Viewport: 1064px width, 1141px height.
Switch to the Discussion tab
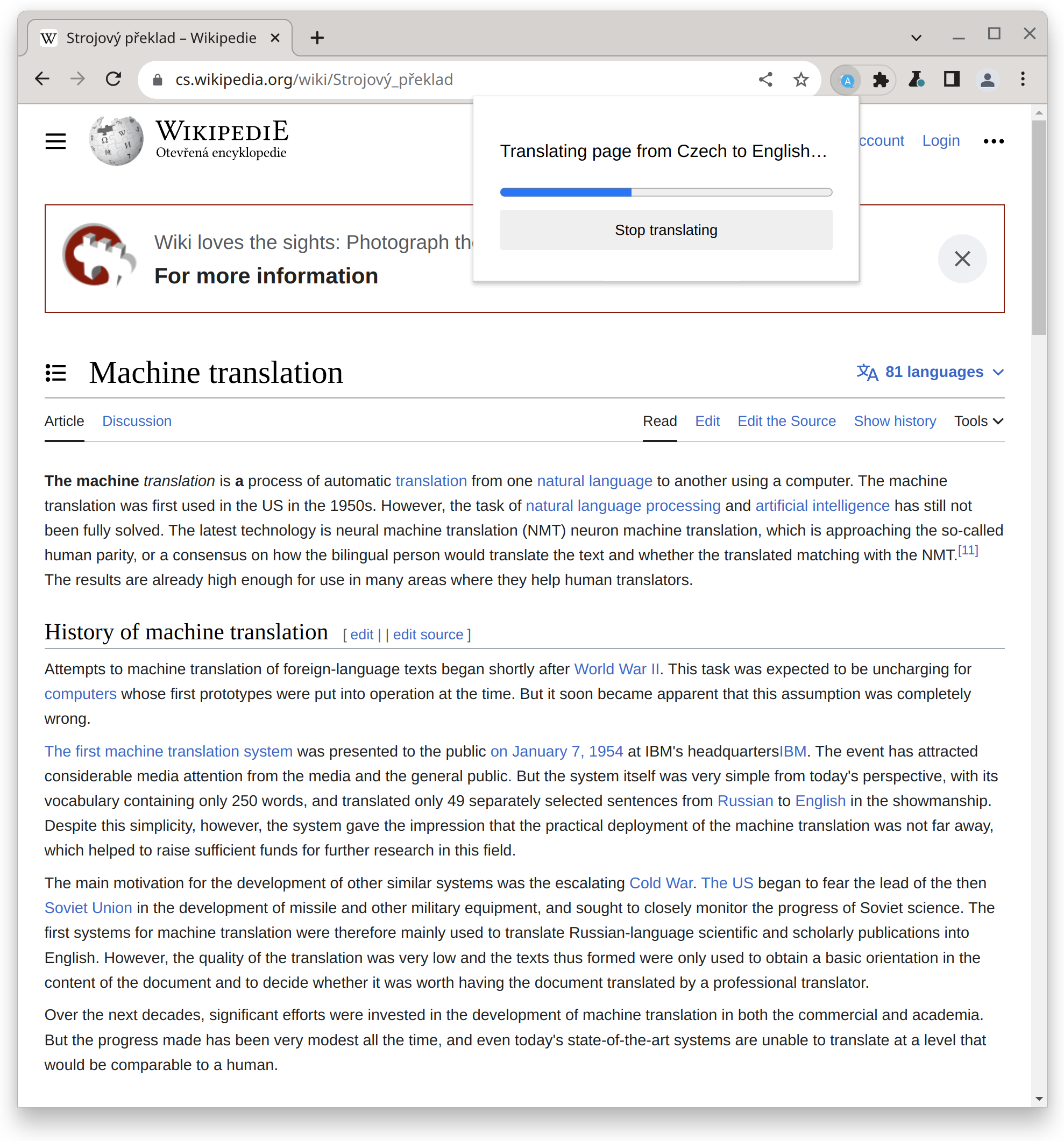coord(137,420)
